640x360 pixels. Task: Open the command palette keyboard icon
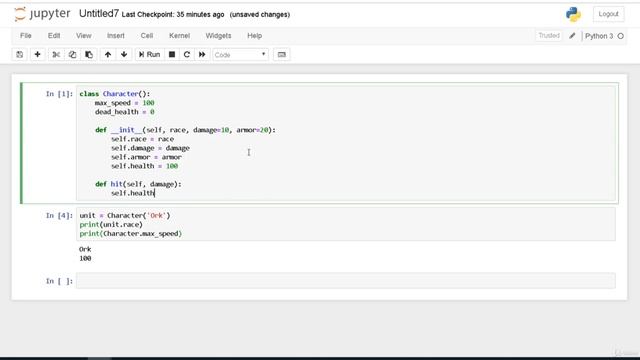282,54
